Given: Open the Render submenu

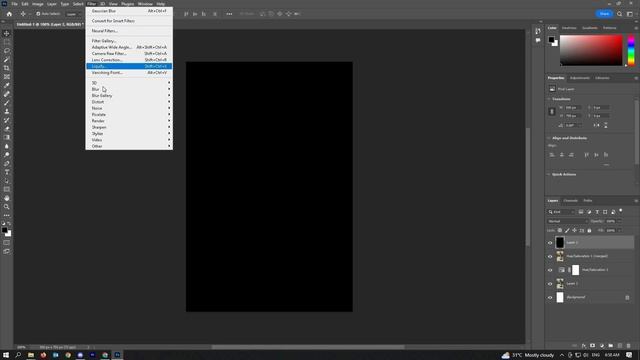Looking at the screenshot, I should [x=129, y=121].
